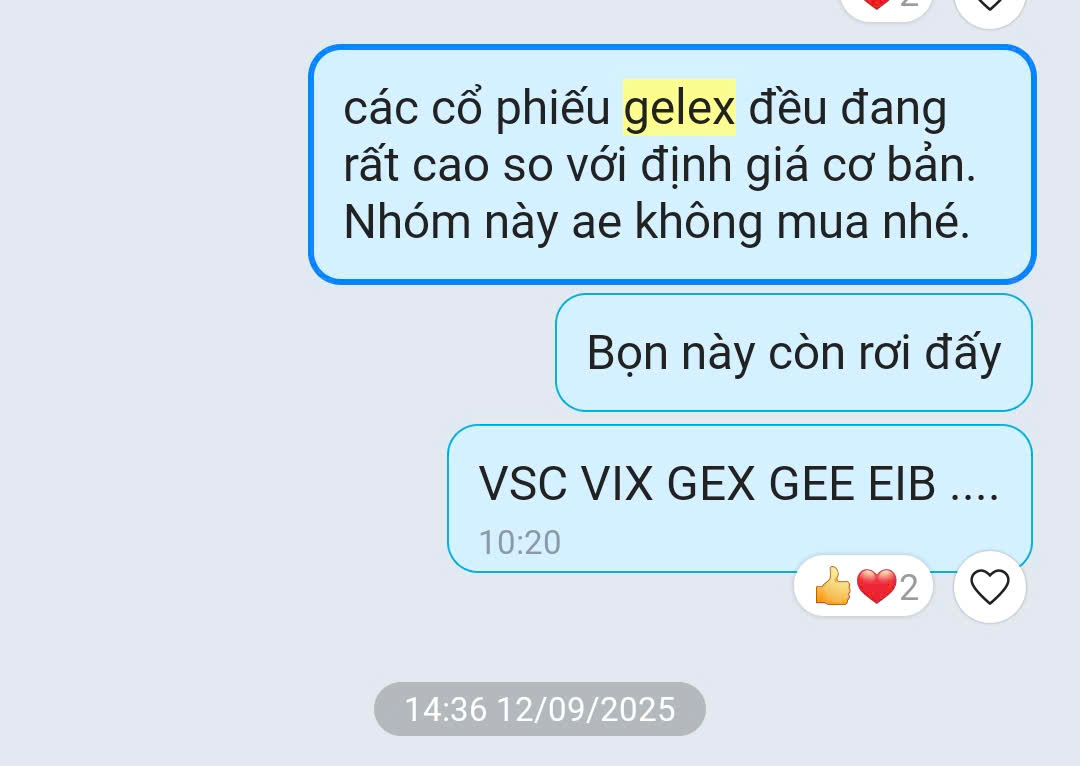Click the 10:20 message timestamp
1080x766 pixels.
click(x=520, y=543)
